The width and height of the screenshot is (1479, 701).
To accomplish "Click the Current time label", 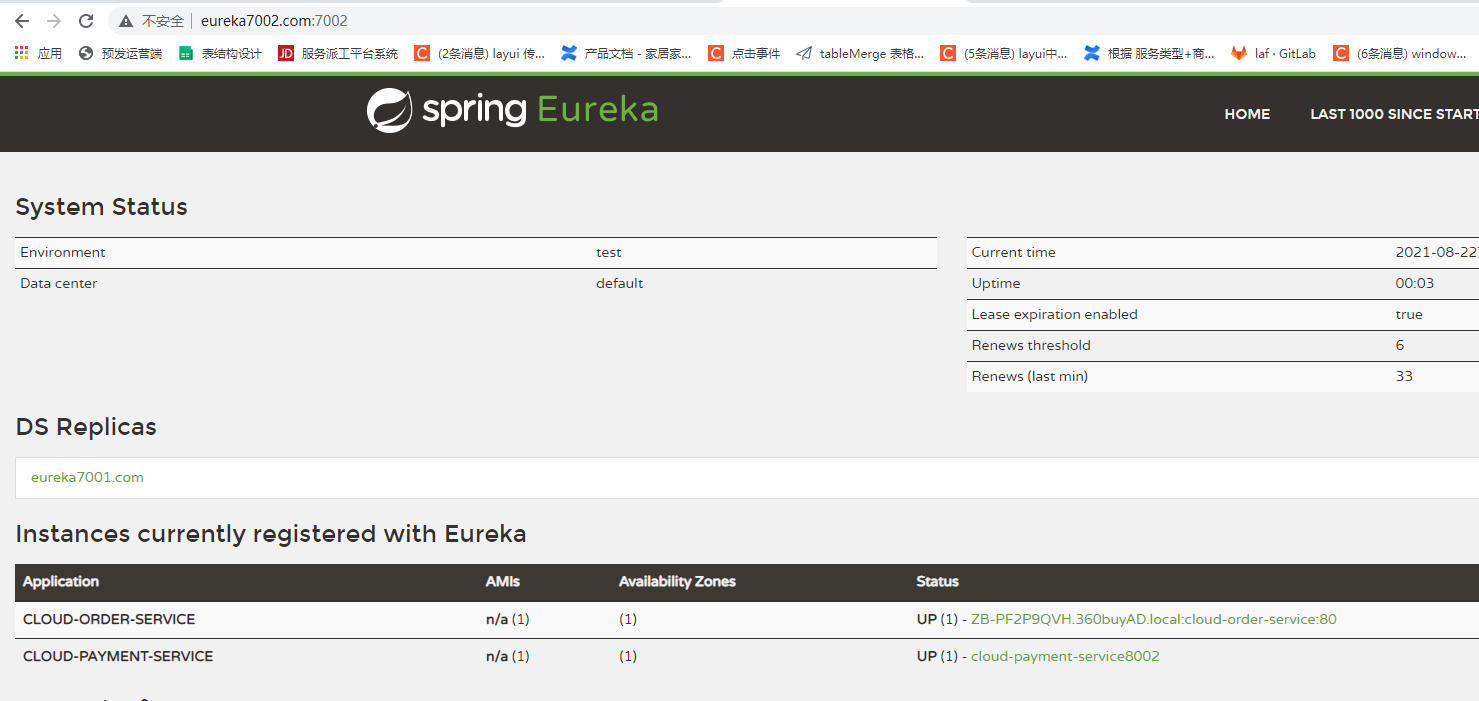I will [x=1014, y=252].
